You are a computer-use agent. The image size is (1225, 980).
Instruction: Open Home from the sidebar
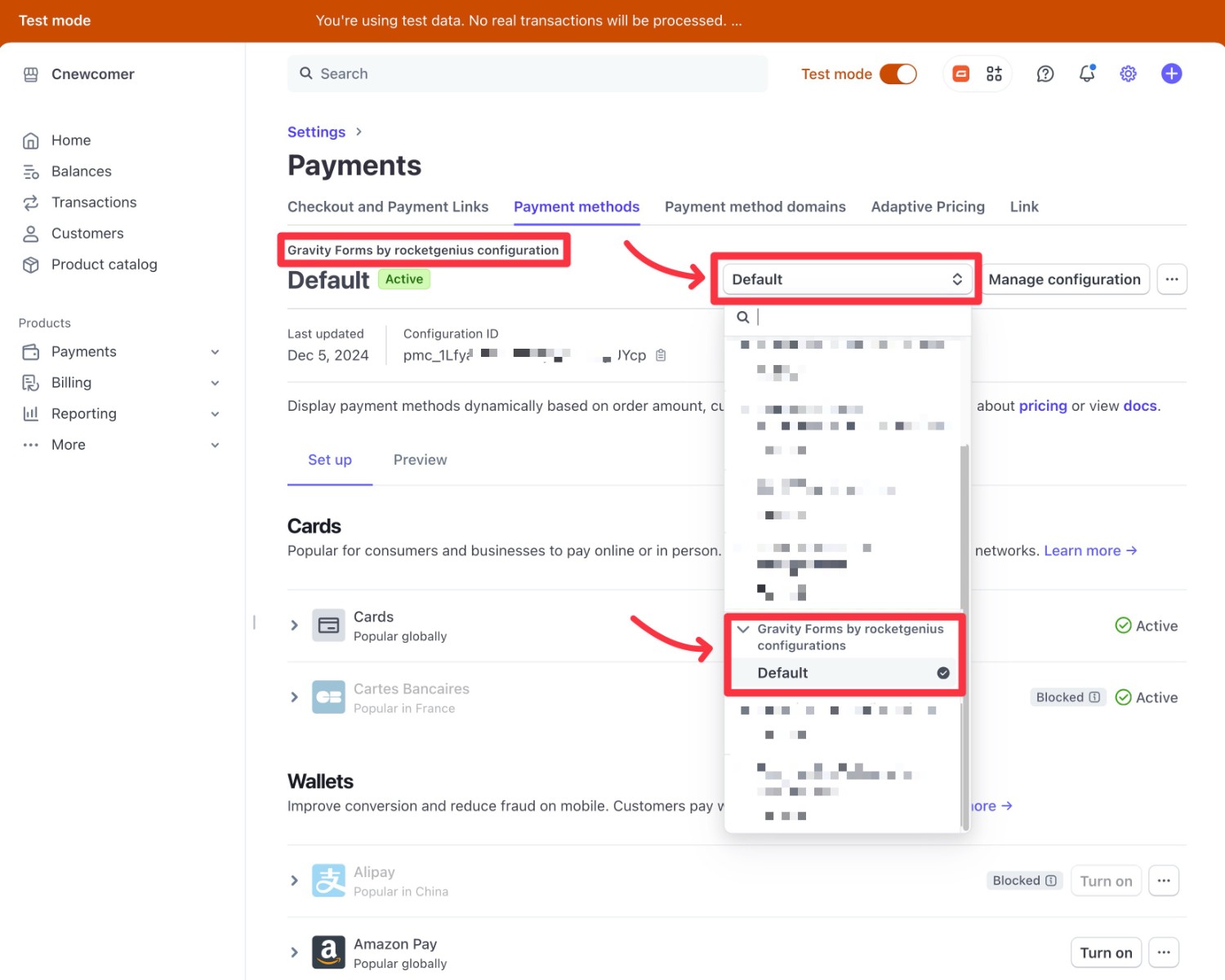tap(71, 140)
